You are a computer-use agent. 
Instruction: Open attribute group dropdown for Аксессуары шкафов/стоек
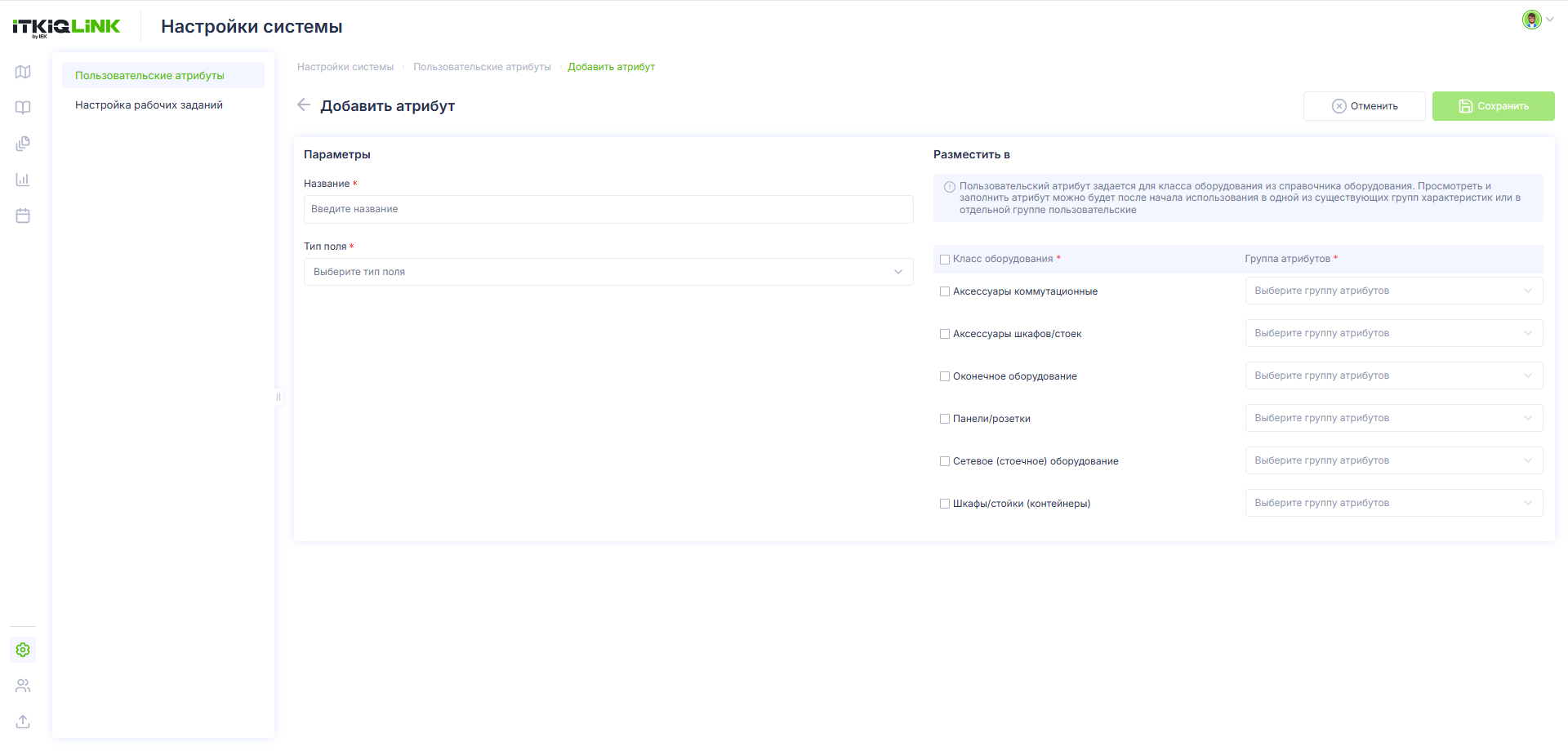coord(1394,333)
